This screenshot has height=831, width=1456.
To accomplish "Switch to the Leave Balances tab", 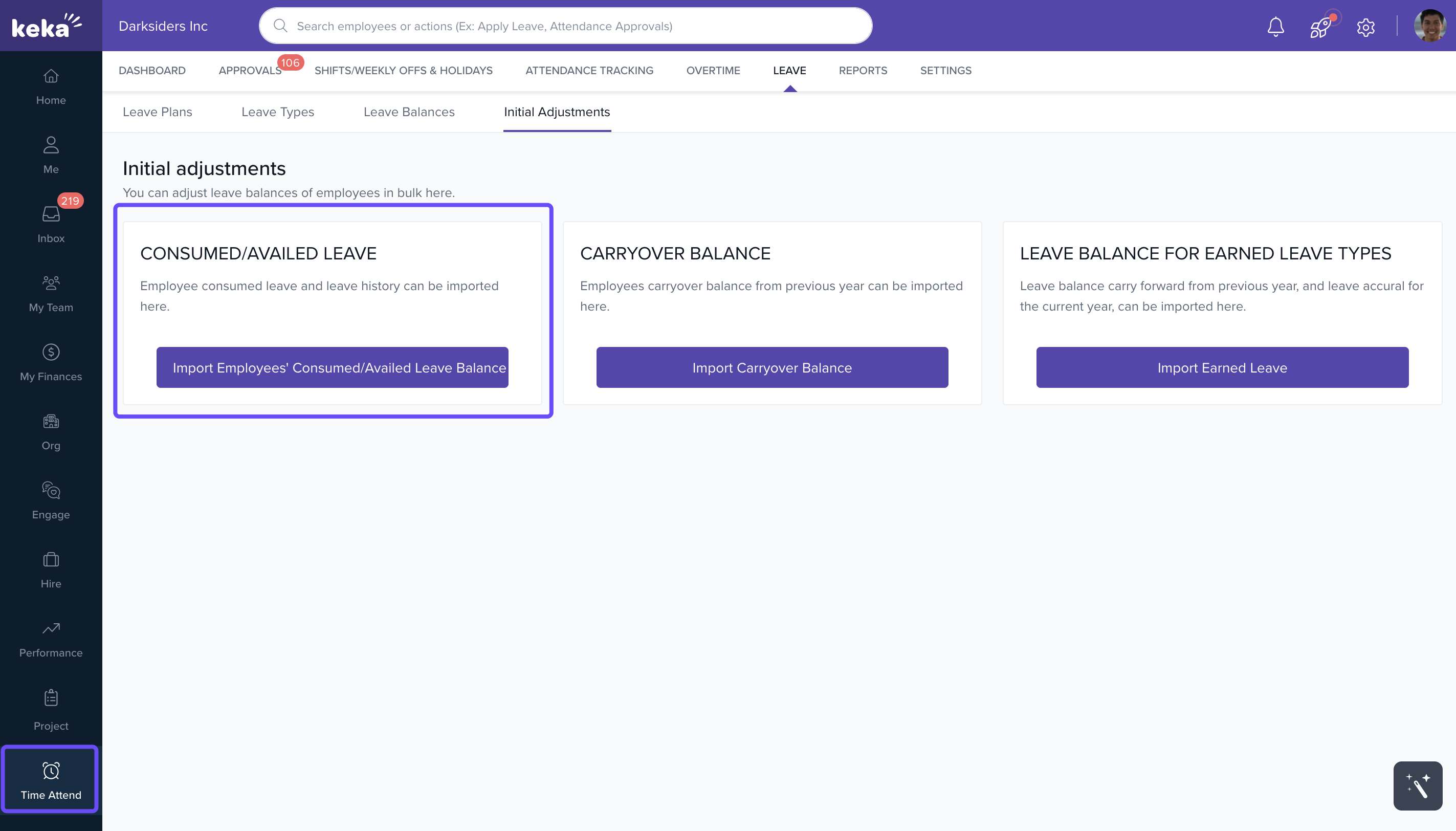I will coord(408,112).
